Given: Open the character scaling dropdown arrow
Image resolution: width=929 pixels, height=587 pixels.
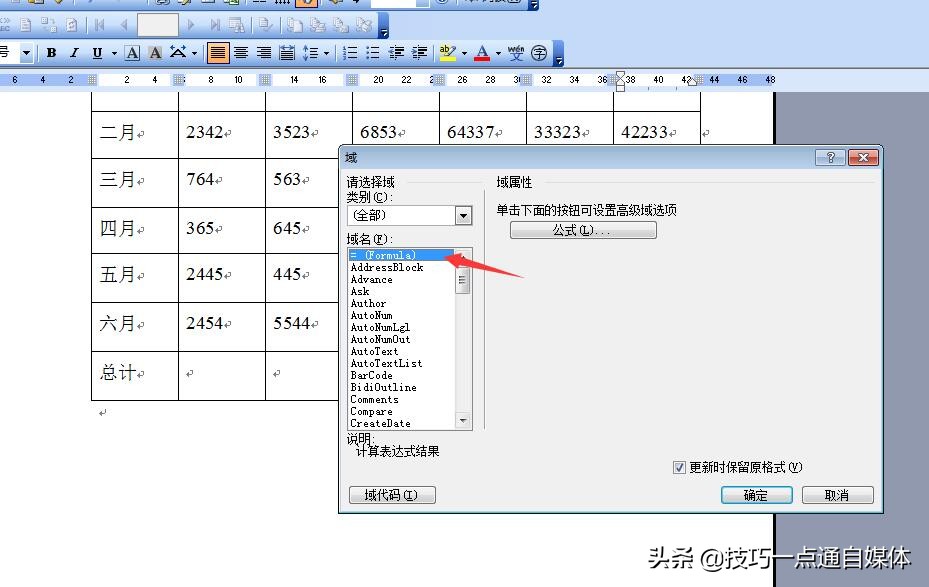Looking at the screenshot, I should pos(194,53).
